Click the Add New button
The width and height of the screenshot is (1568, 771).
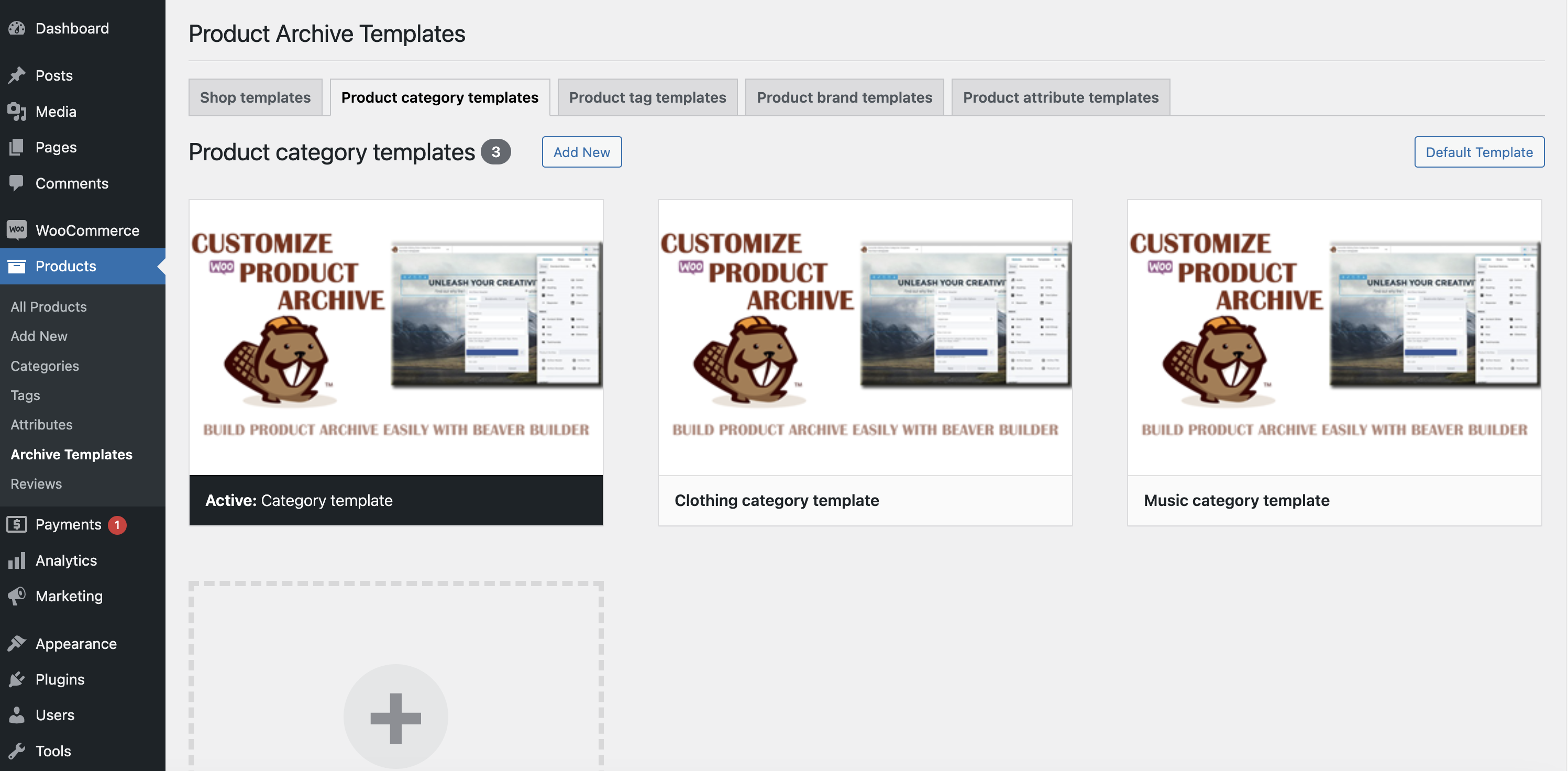[x=581, y=152]
